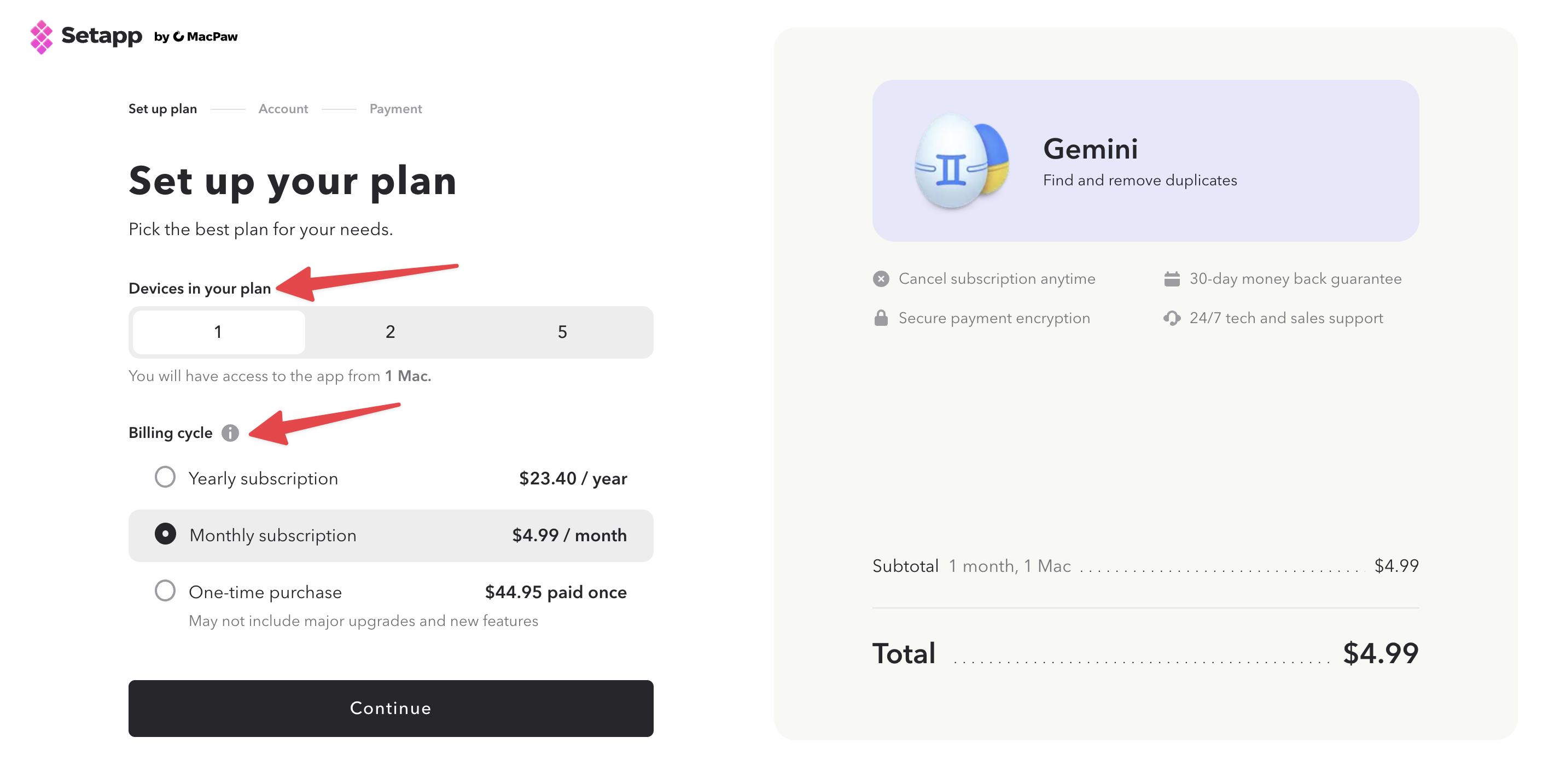Go to the Account step
Image resolution: width=1560 pixels, height=784 pixels.
(x=282, y=108)
